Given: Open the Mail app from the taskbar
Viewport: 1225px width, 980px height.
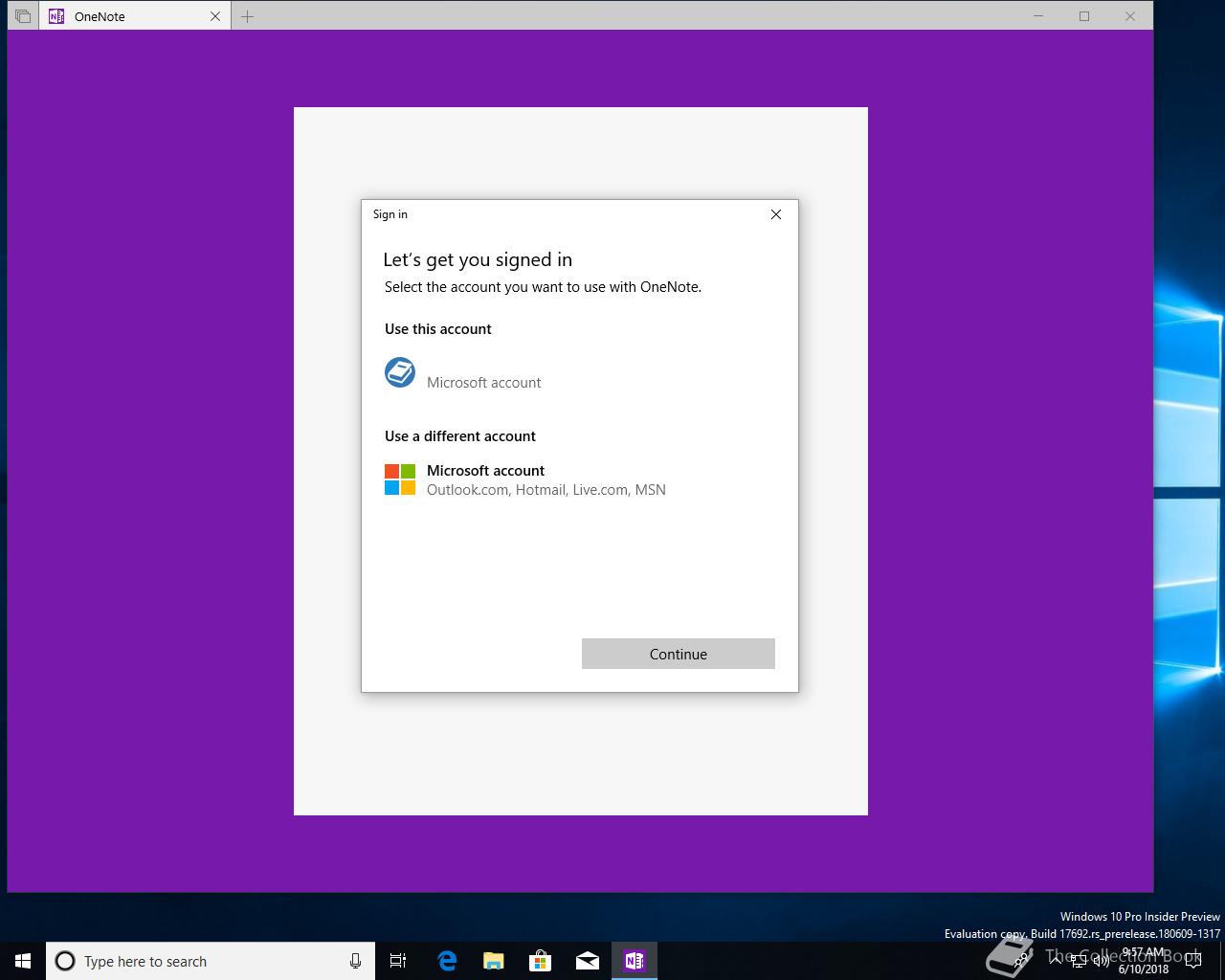Looking at the screenshot, I should [588, 961].
